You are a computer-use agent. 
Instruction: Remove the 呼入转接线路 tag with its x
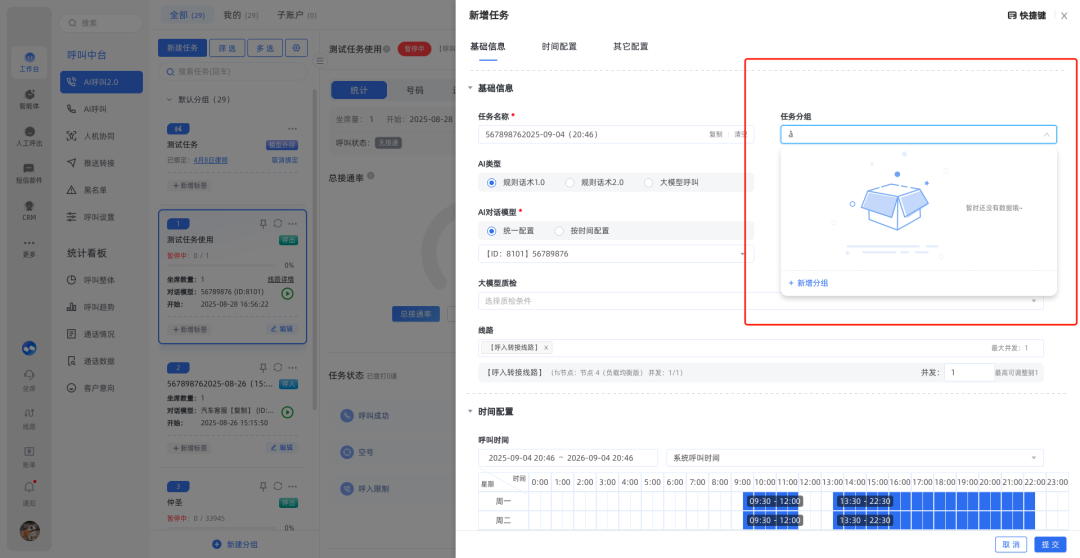[x=546, y=348]
